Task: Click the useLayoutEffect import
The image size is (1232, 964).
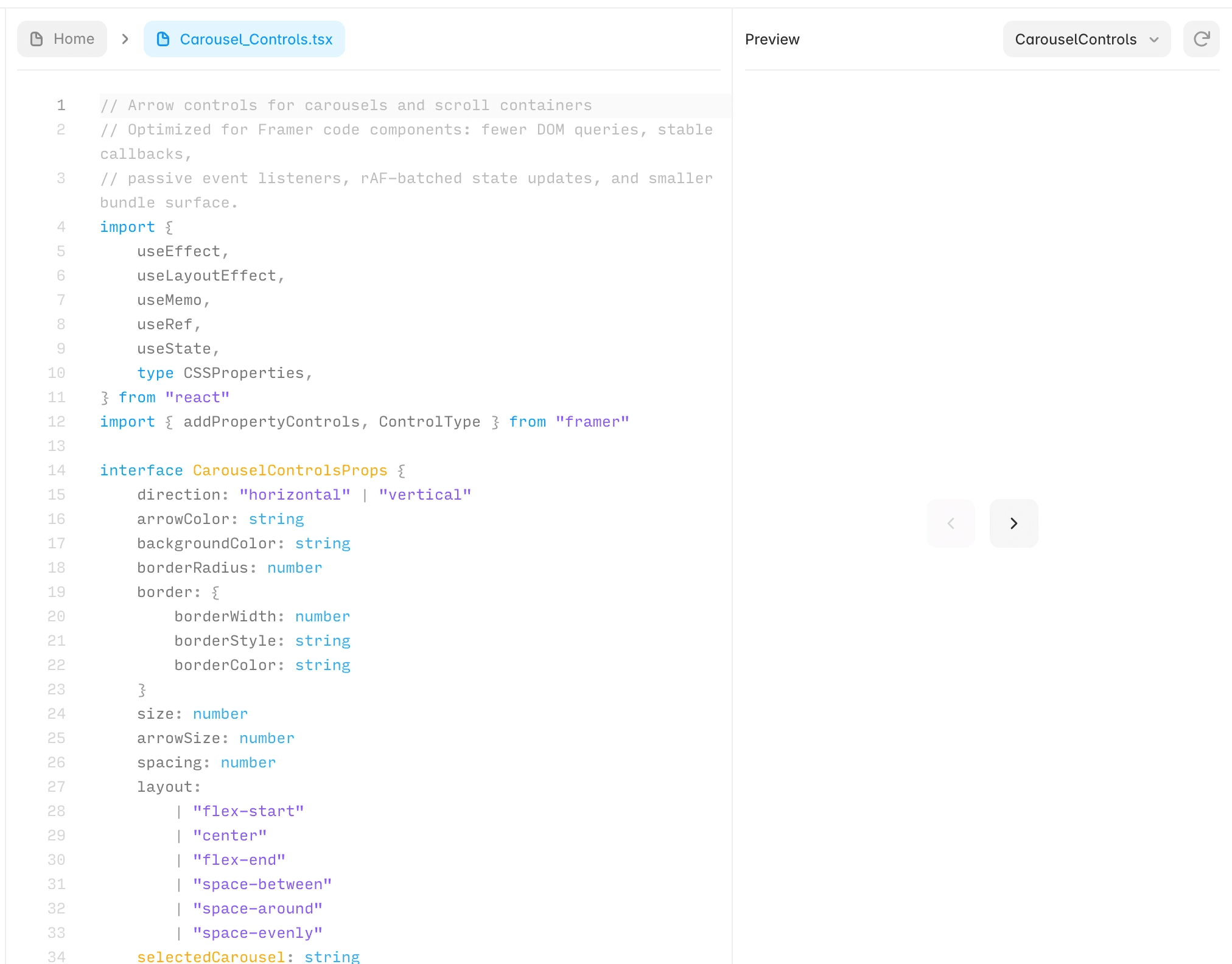Action: (206, 276)
